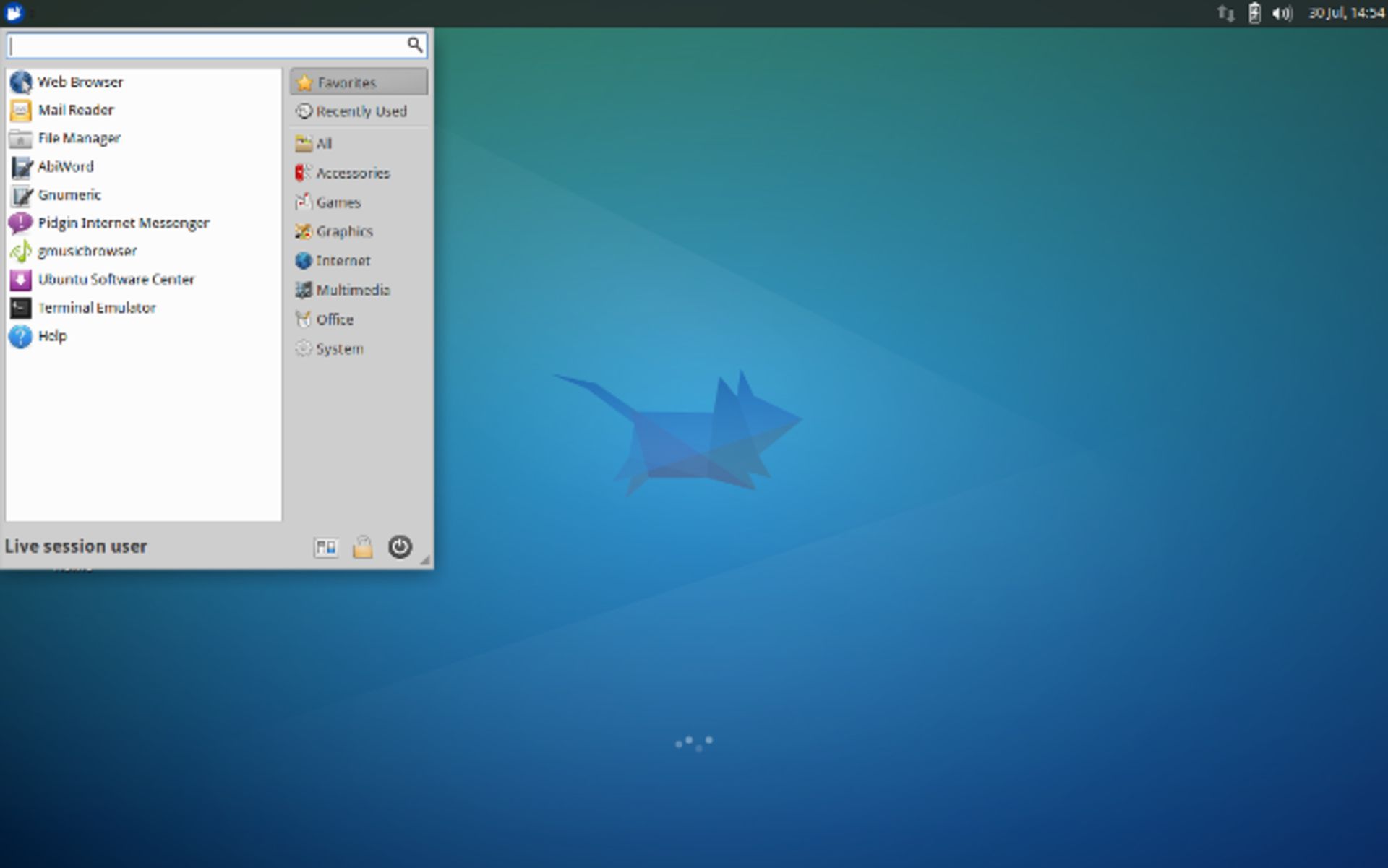Screen dimensions: 1388x868
Task: Start Ubuntu Software Center
Action: pyautogui.click(x=116, y=279)
